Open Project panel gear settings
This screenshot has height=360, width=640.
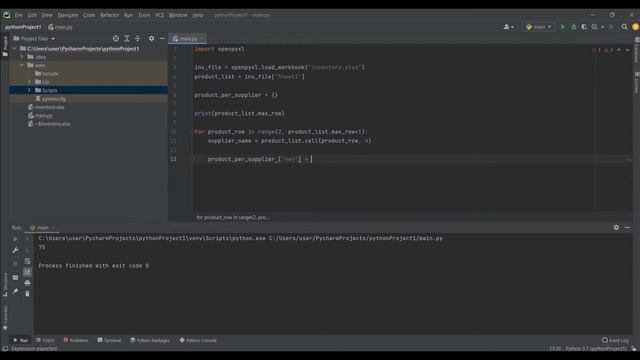151,38
